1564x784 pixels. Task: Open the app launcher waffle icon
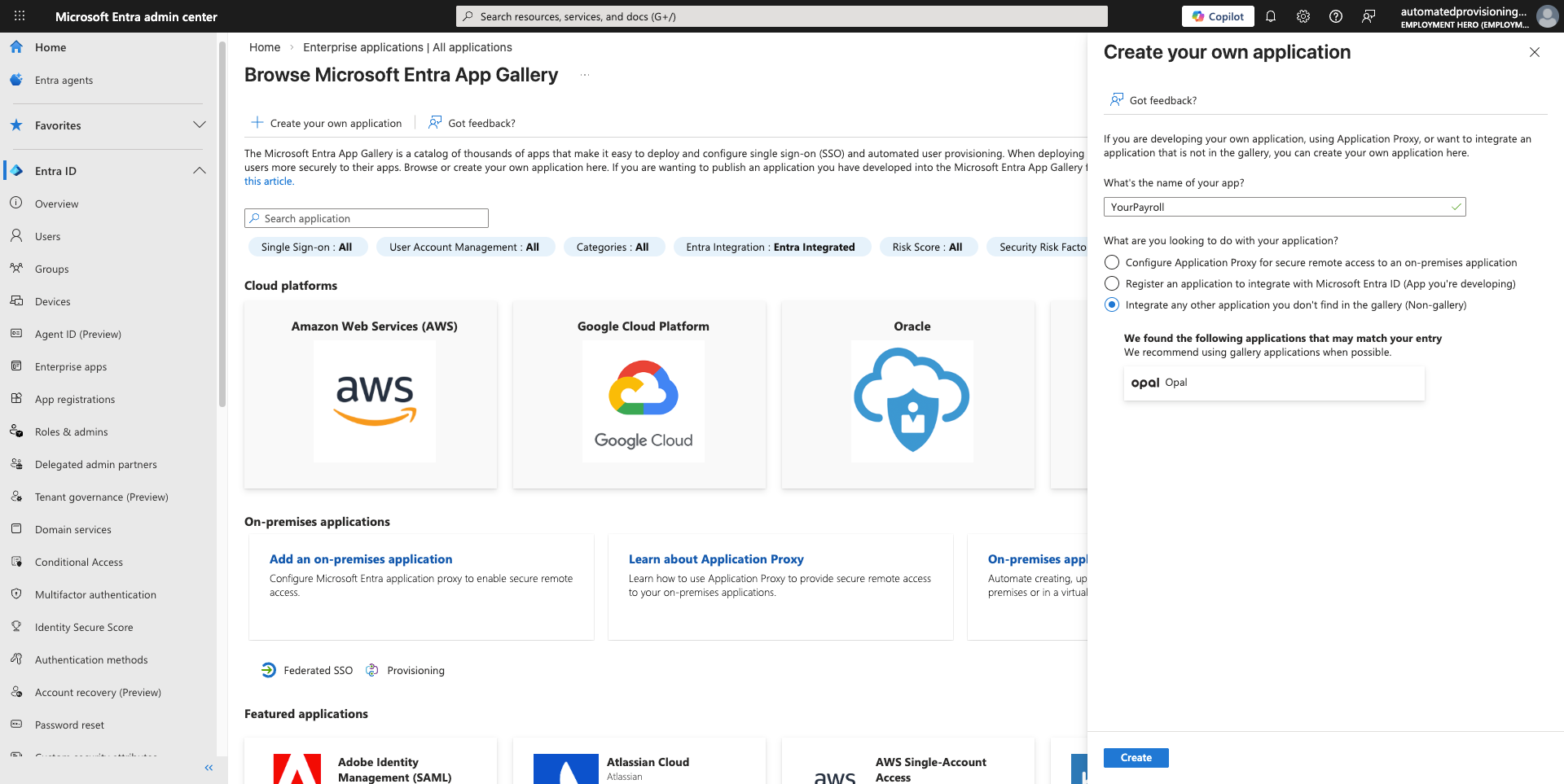point(20,16)
